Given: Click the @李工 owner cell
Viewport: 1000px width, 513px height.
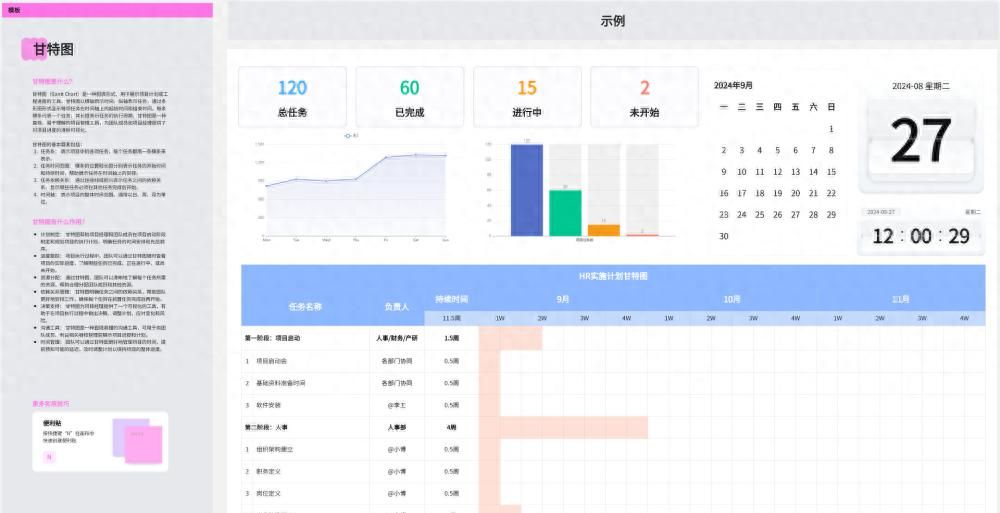Looking at the screenshot, I should tap(397, 405).
